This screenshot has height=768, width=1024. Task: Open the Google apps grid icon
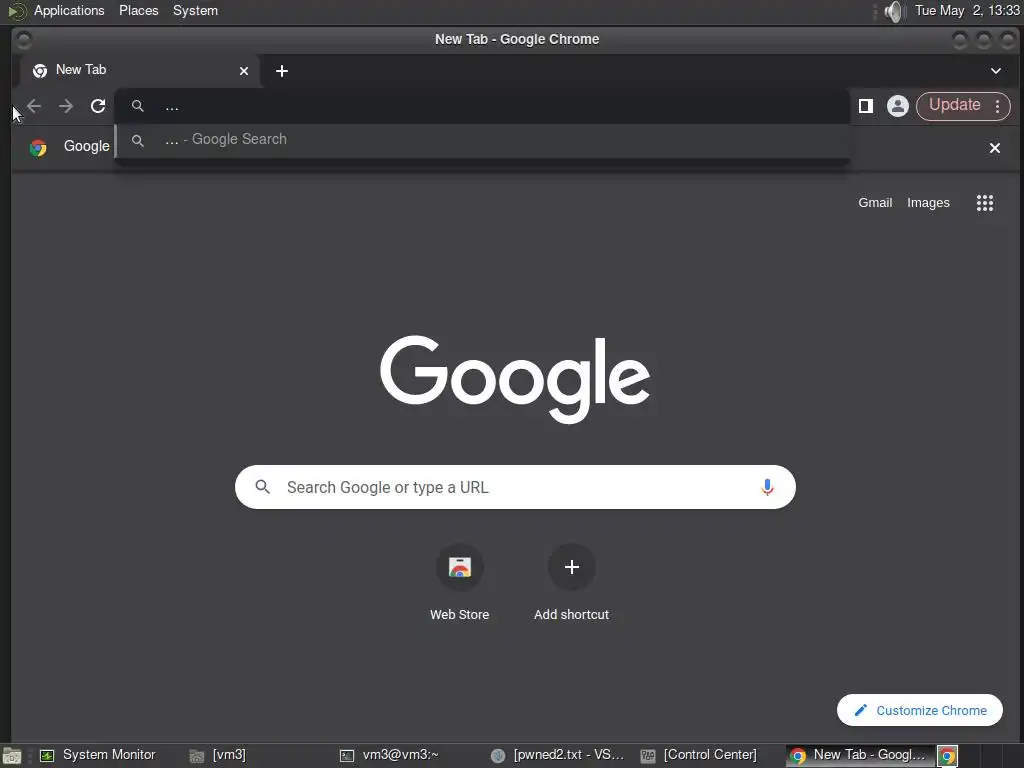[x=984, y=203]
